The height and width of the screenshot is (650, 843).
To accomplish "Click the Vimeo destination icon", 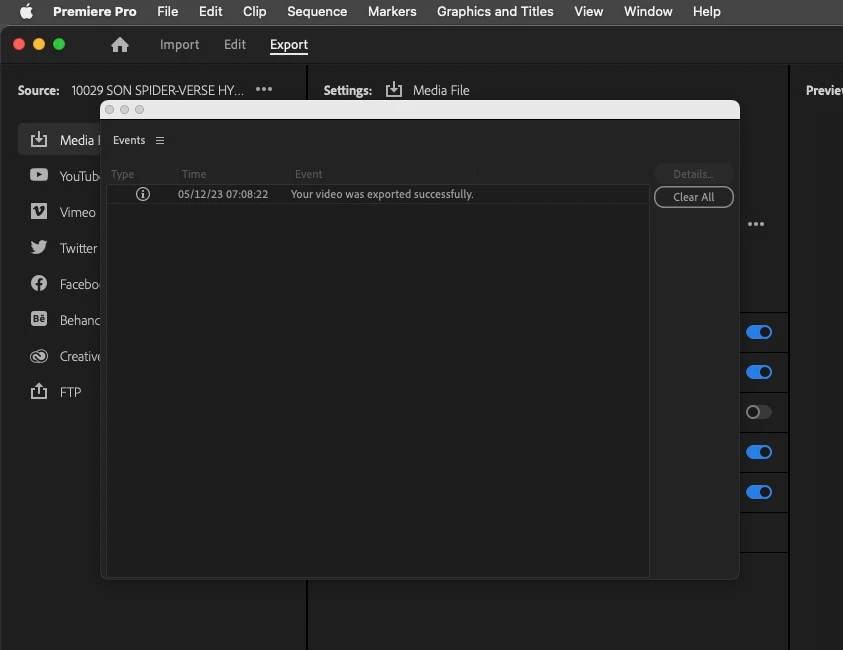I will [x=39, y=211].
